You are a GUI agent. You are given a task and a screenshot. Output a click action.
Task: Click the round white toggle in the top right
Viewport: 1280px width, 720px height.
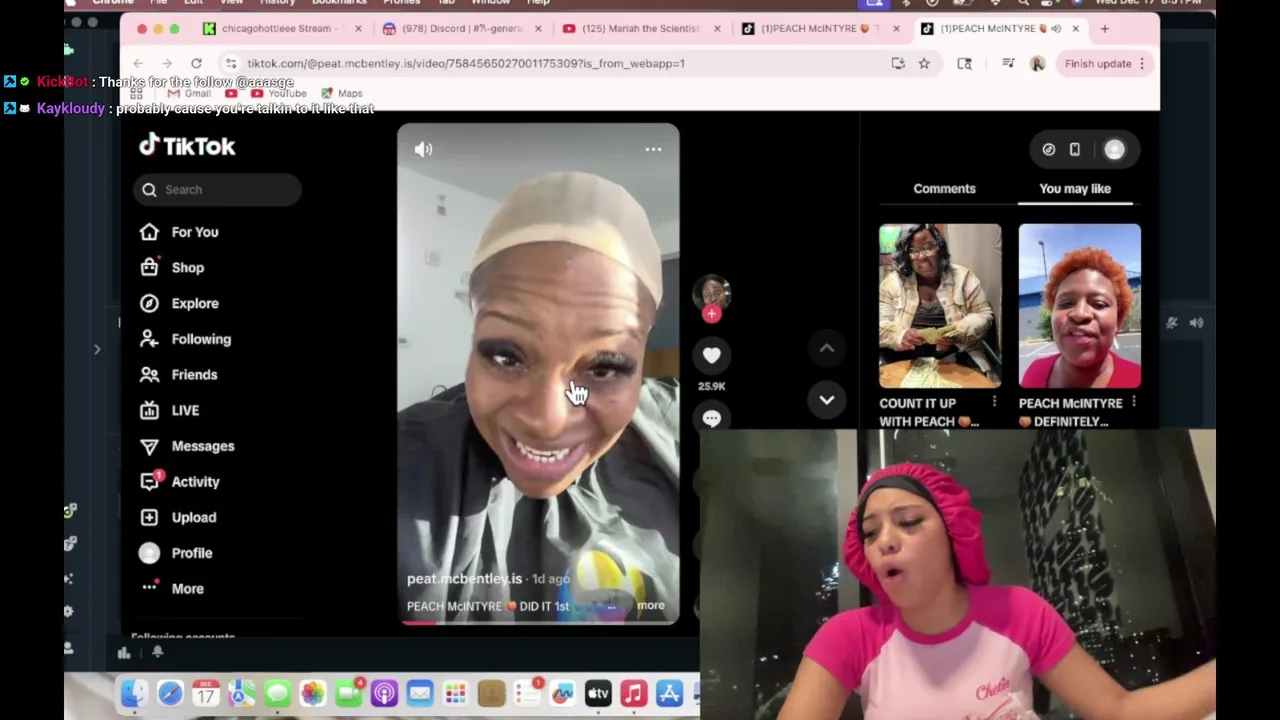coord(1114,150)
